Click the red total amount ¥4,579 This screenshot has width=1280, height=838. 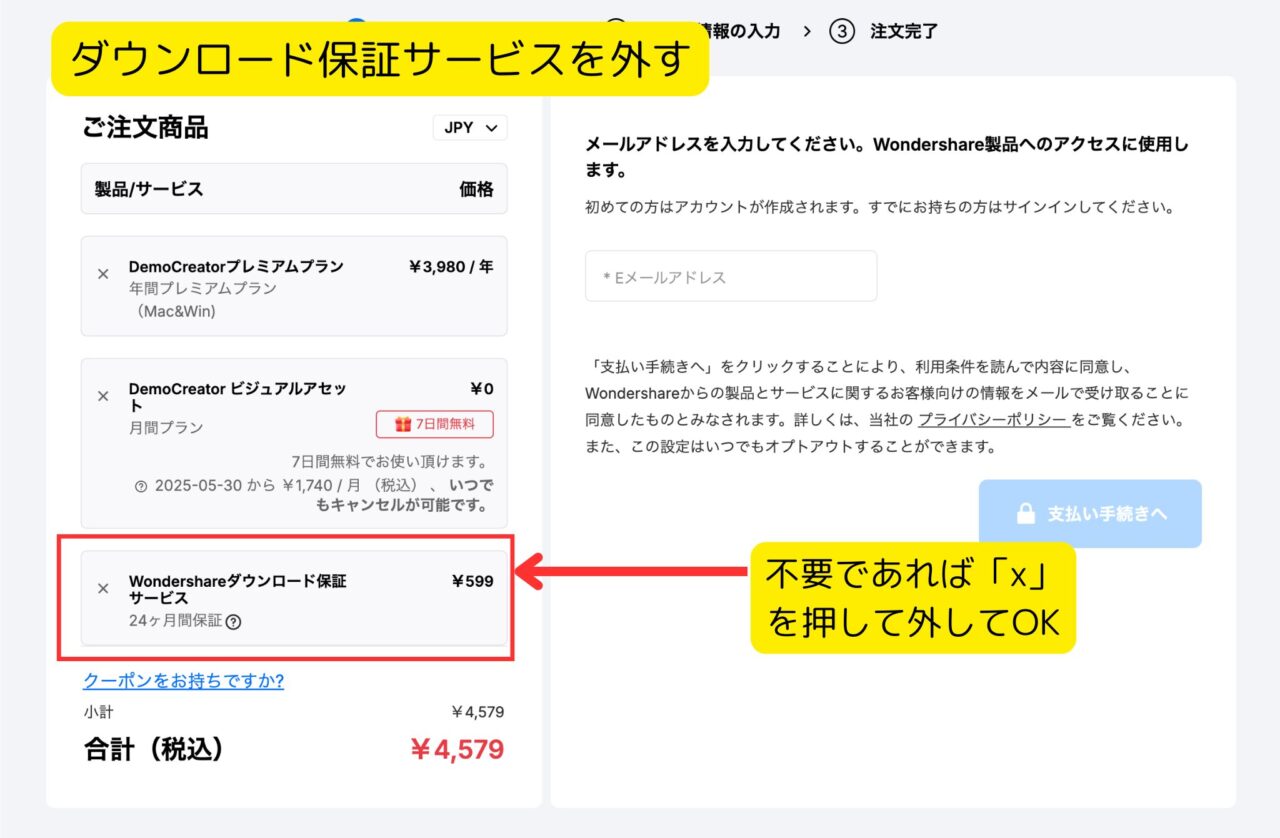coord(456,750)
